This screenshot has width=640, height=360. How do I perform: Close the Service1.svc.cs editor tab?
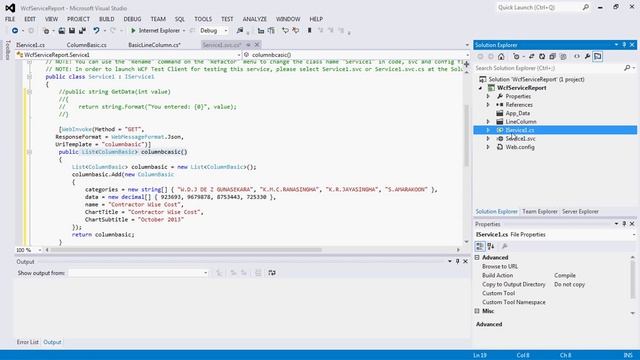tap(257, 45)
